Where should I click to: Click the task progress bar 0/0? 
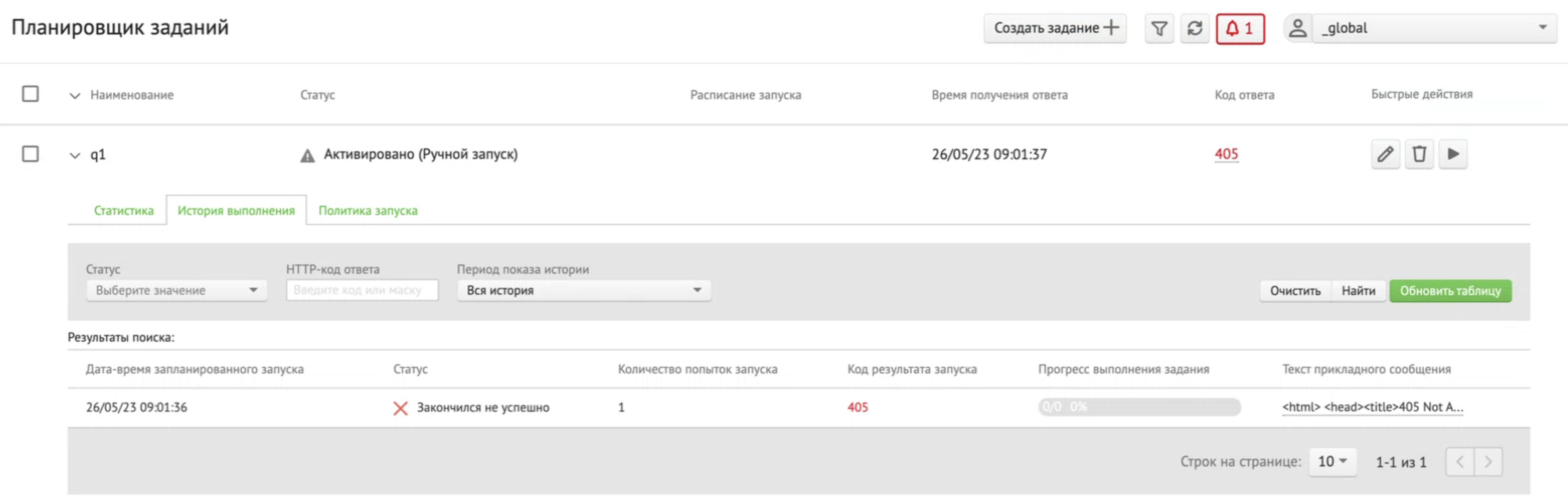[x=1139, y=407]
